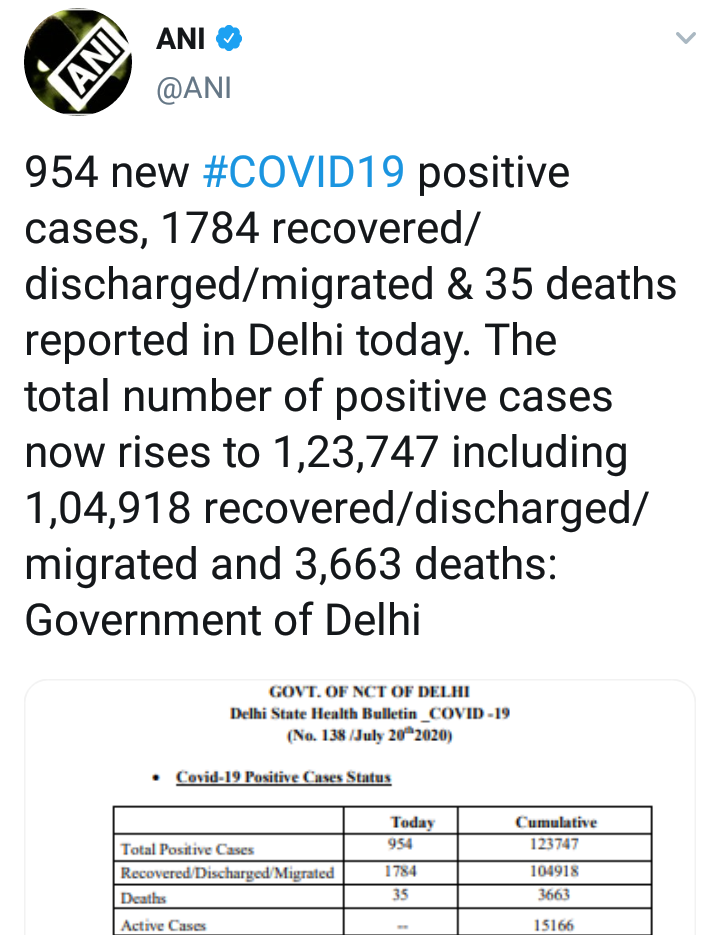Click the @ANI handle
The height and width of the screenshot is (935, 708).
194,88
